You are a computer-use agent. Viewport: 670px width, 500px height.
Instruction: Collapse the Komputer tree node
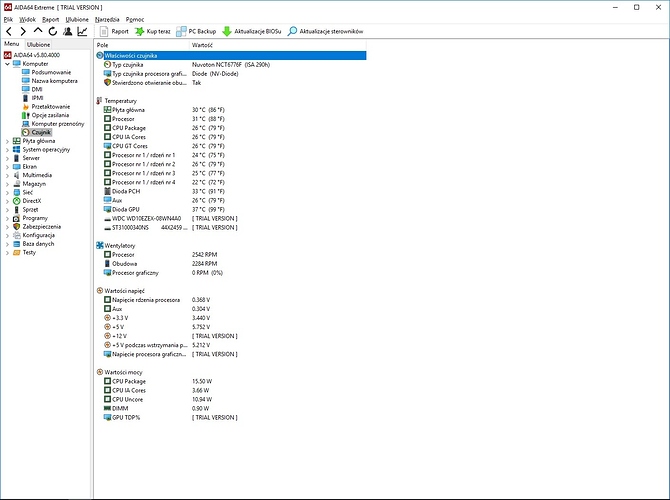(x=7, y=64)
